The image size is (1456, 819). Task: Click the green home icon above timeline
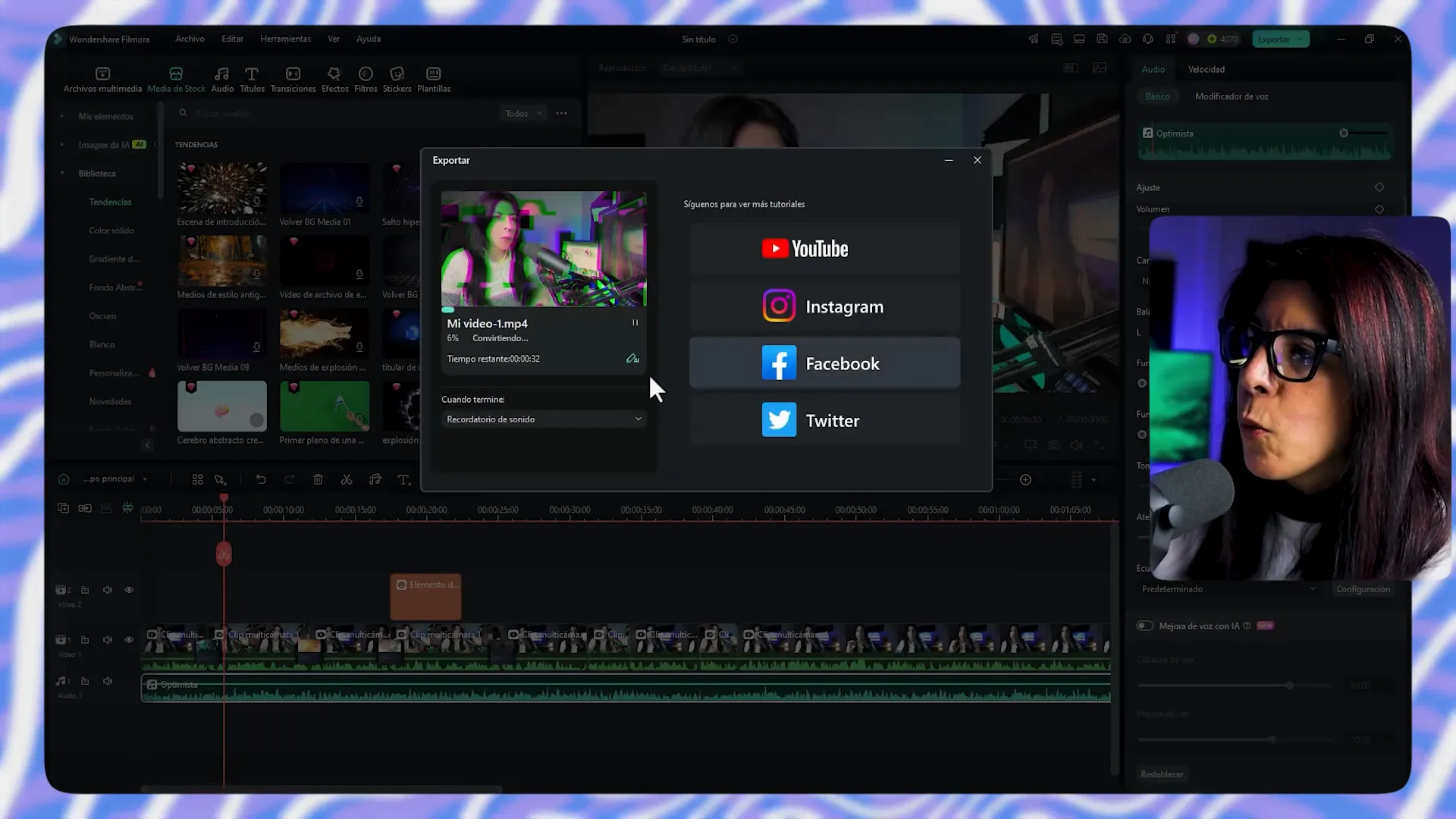coord(64,479)
